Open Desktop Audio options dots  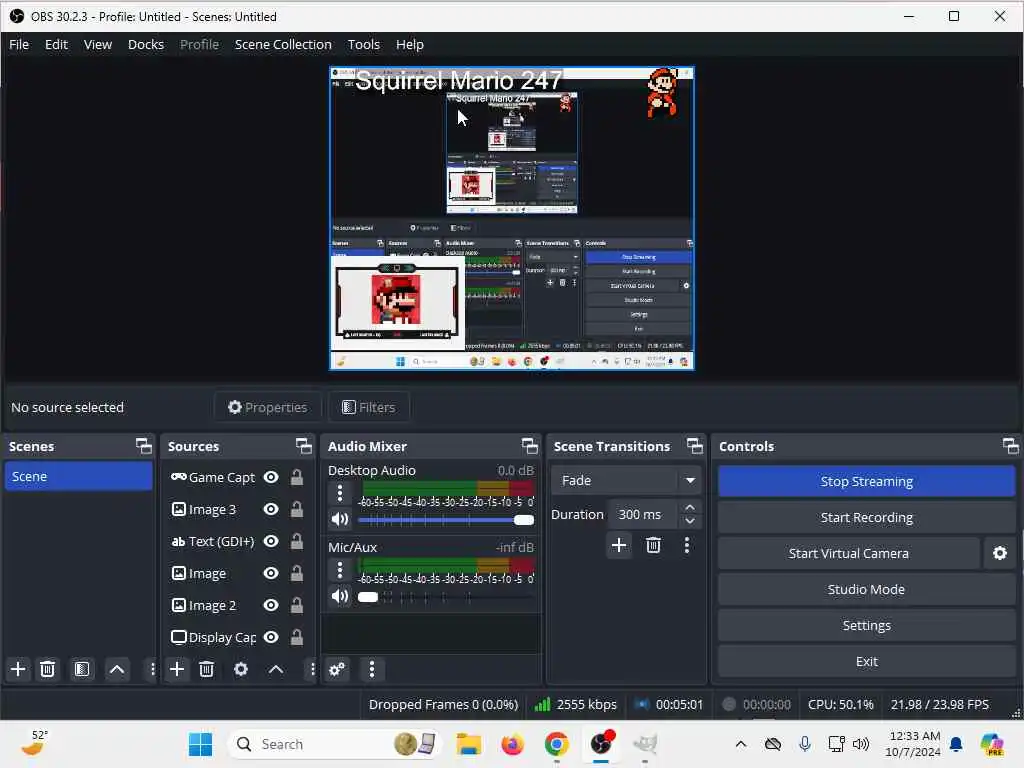click(340, 493)
